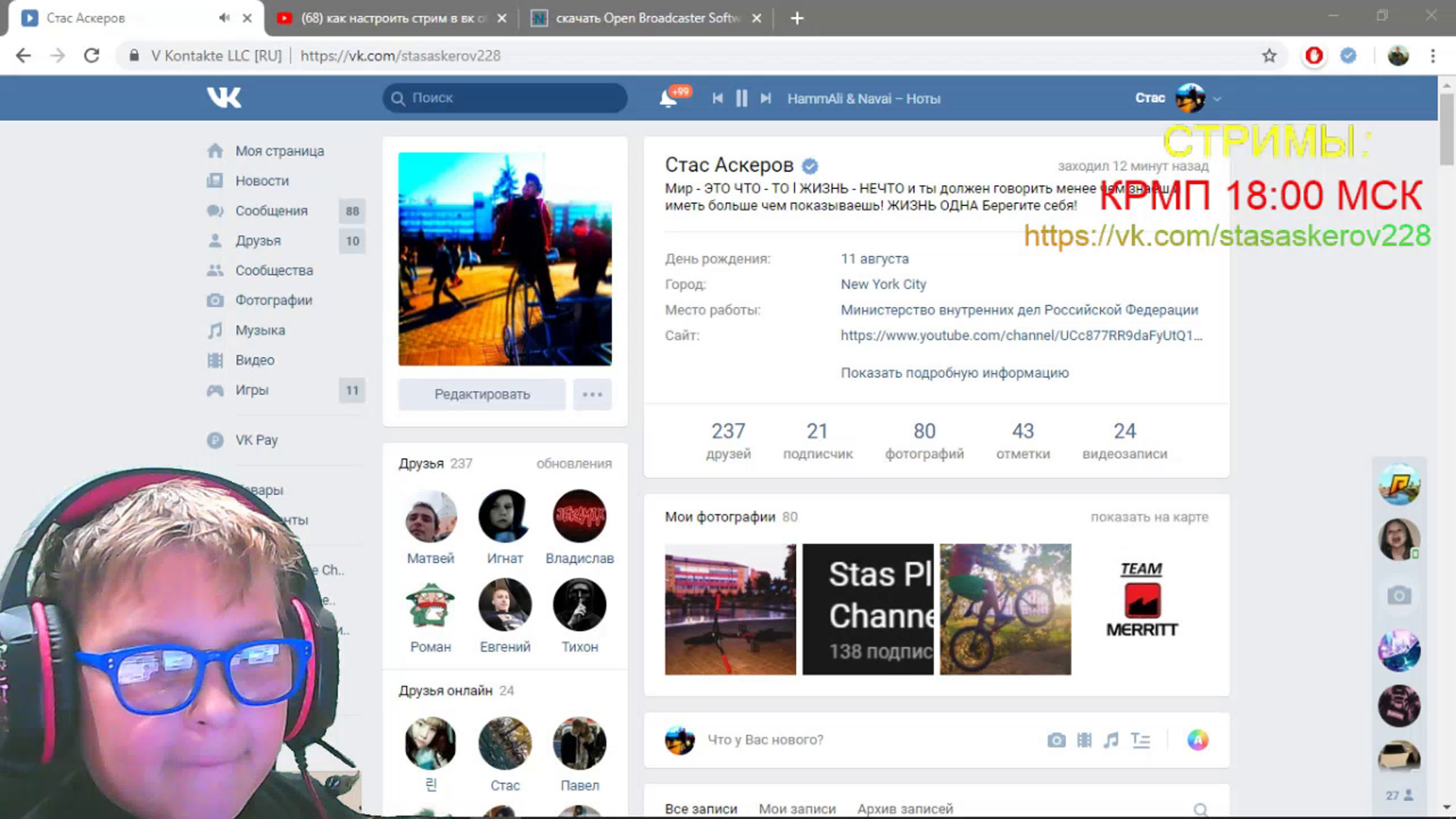Open the YouTube channel site link
Image resolution: width=1456 pixels, height=819 pixels.
pyautogui.click(x=1022, y=335)
